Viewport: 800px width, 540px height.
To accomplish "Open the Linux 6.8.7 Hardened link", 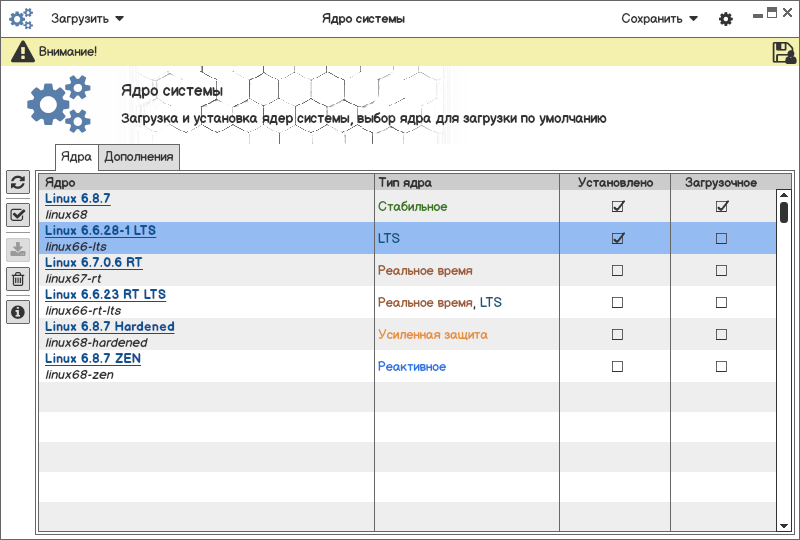I will tap(109, 327).
